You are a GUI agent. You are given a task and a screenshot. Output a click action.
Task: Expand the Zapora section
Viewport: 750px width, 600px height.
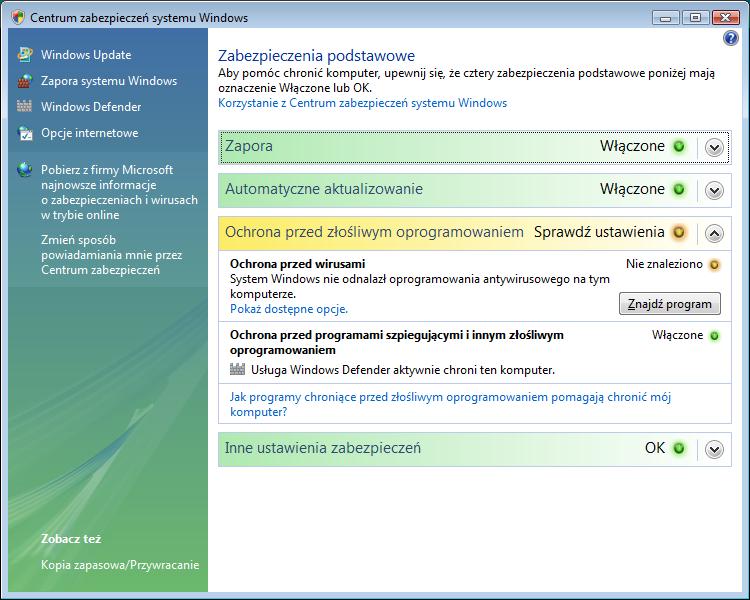click(x=714, y=147)
